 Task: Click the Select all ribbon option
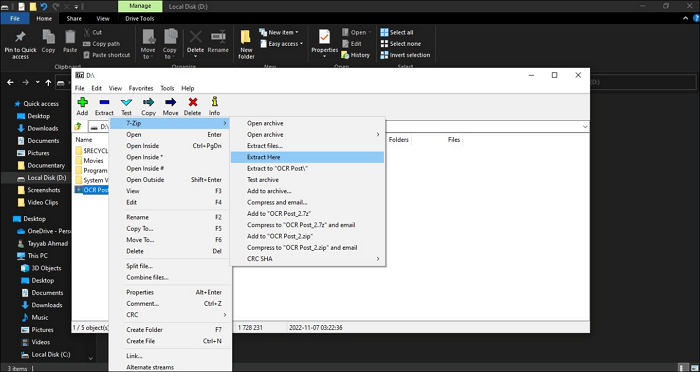[396, 33]
